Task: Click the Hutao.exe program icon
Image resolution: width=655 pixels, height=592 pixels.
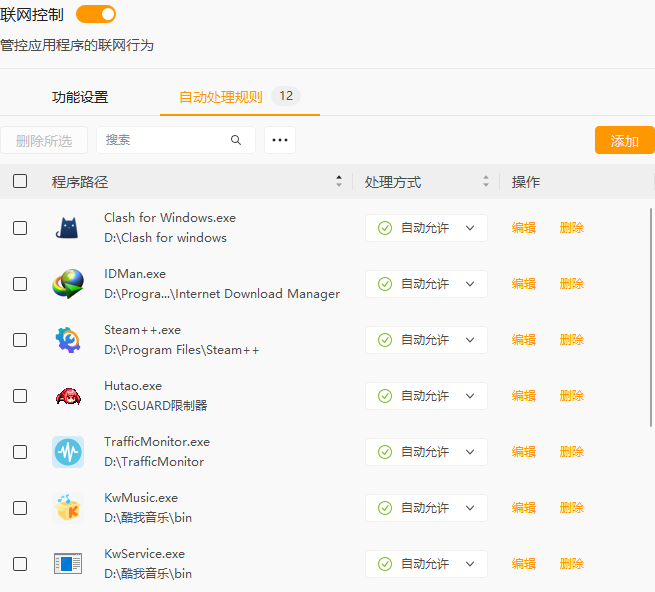Action: pyautogui.click(x=68, y=396)
